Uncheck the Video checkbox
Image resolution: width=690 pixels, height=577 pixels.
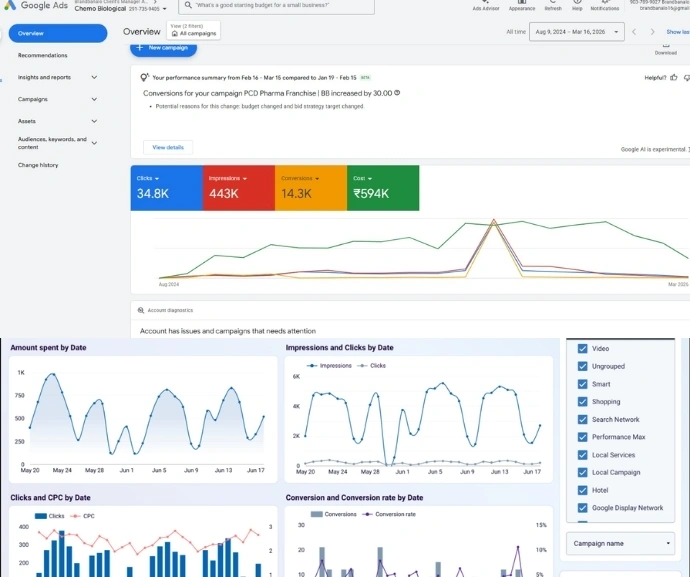tap(583, 349)
